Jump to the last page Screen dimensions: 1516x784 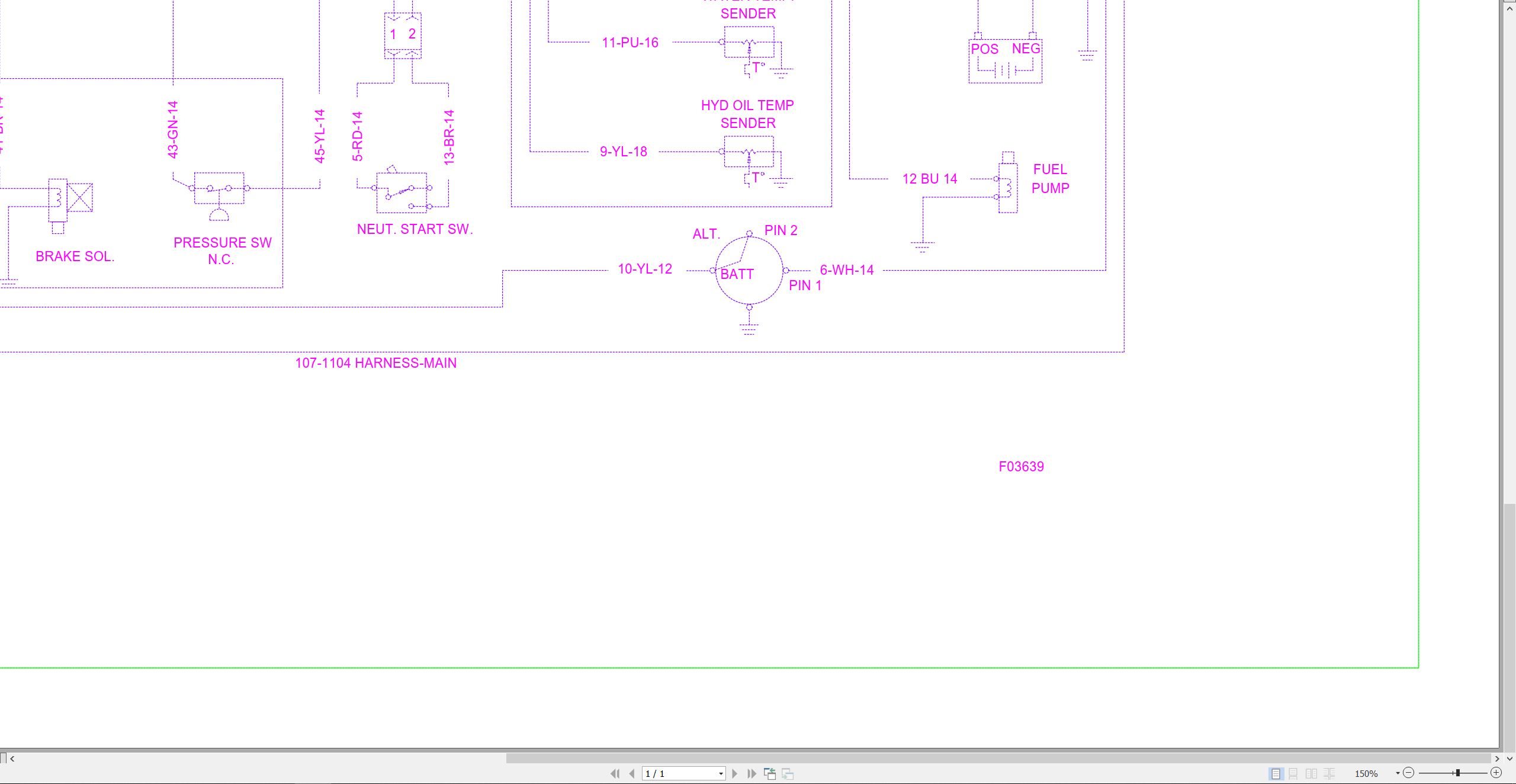click(x=751, y=773)
